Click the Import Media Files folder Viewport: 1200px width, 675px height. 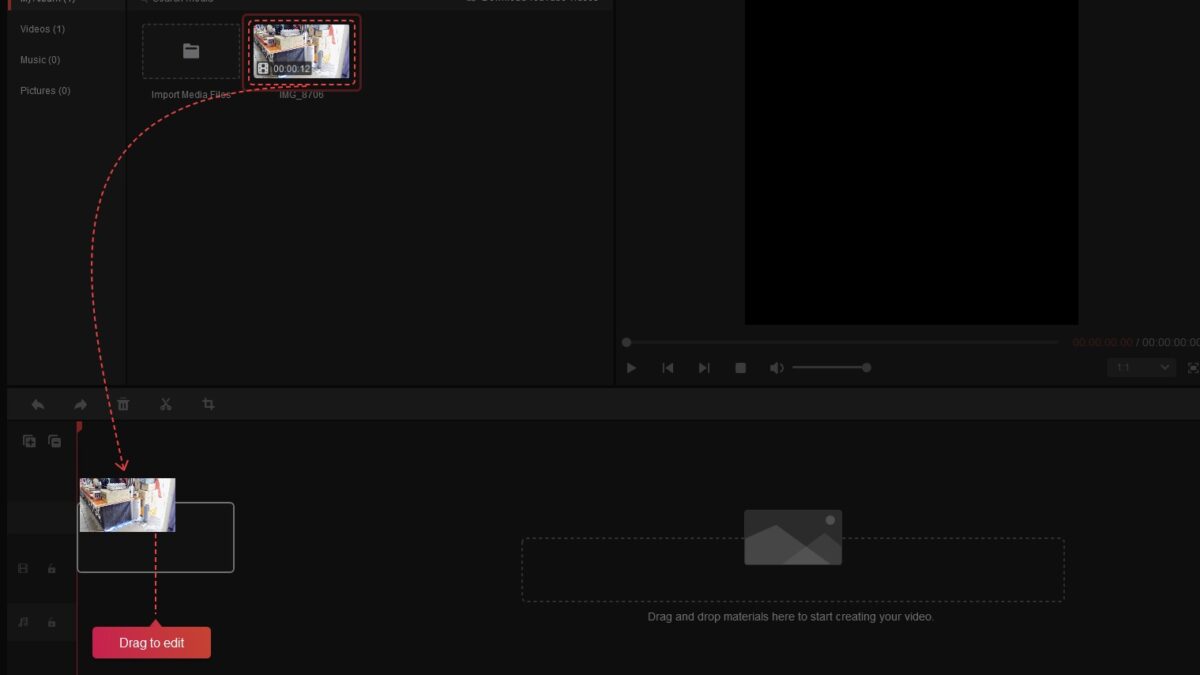coord(191,51)
